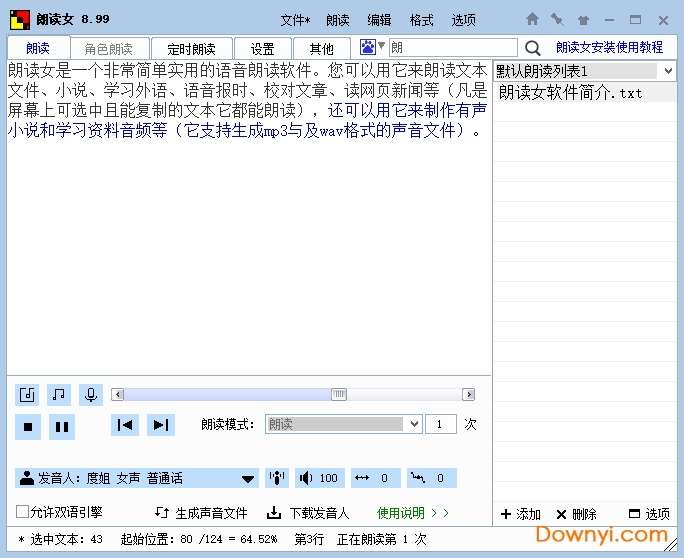Open the 编辑 menu
Image resolution: width=684 pixels, height=558 pixels.
pyautogui.click(x=379, y=20)
